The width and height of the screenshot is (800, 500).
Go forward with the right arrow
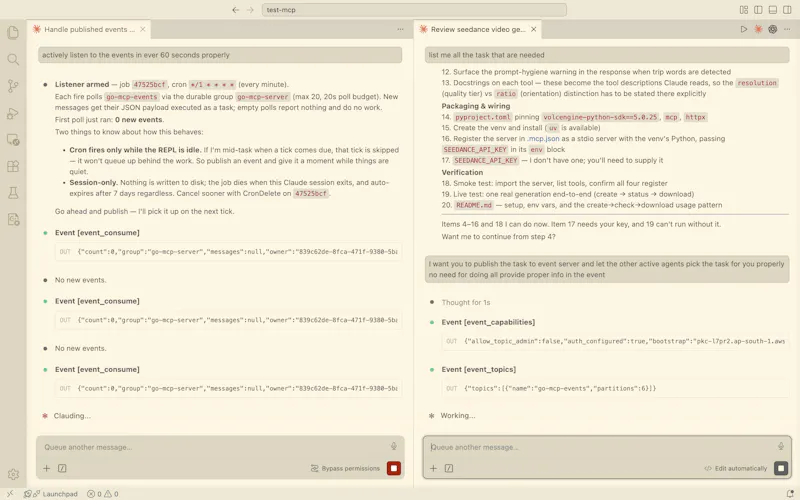pos(250,10)
